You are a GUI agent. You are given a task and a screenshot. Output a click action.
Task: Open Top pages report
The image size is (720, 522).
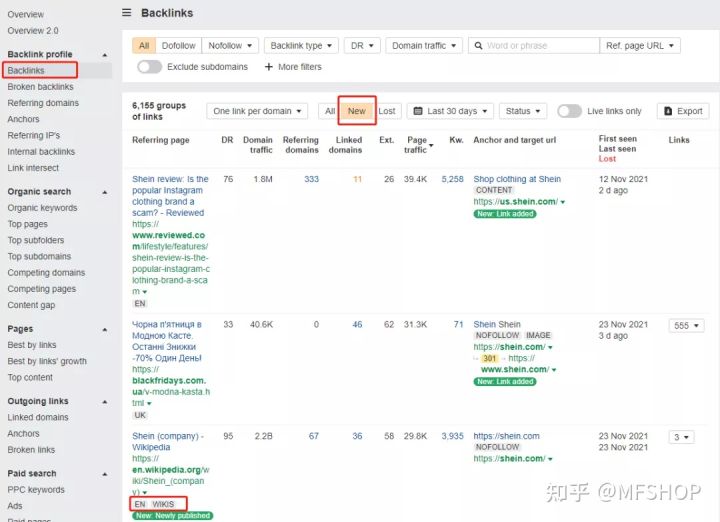click(28, 224)
